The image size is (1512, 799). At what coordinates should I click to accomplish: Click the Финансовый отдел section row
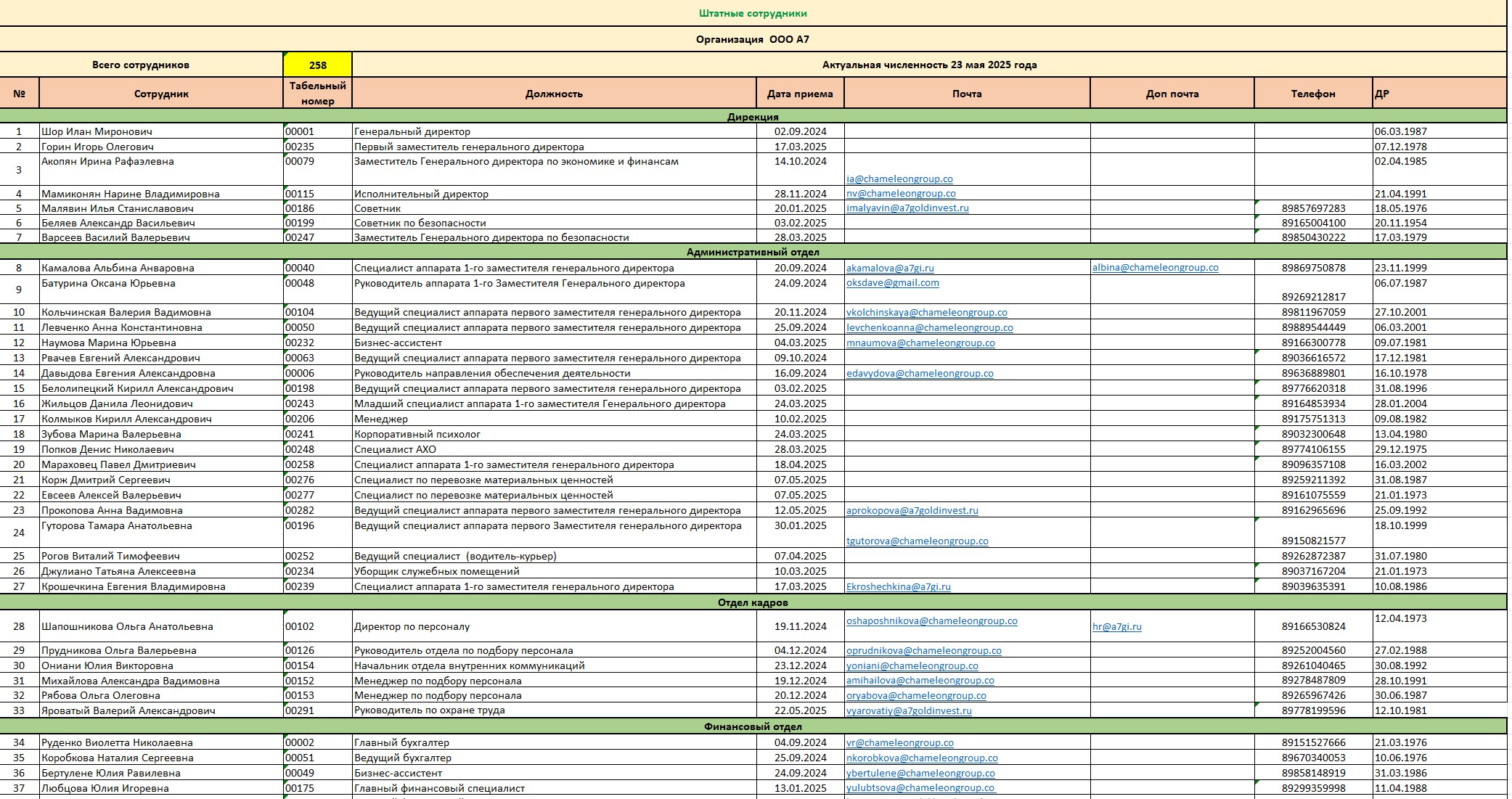[753, 727]
